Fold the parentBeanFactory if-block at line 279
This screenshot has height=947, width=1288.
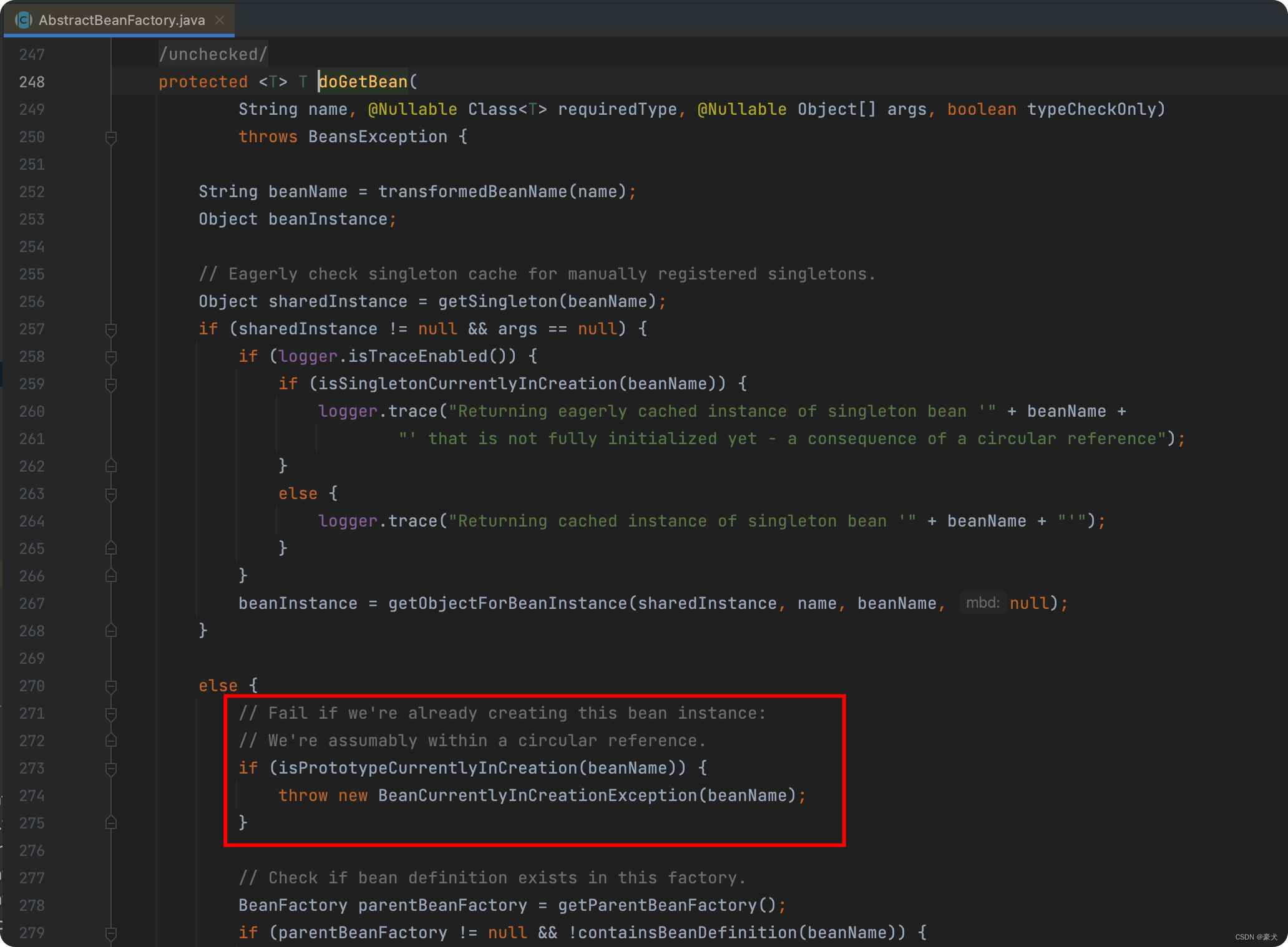click(111, 933)
